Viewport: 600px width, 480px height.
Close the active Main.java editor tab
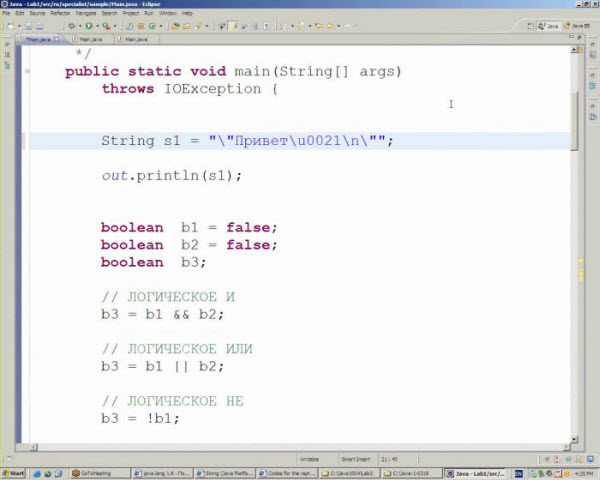[58, 39]
